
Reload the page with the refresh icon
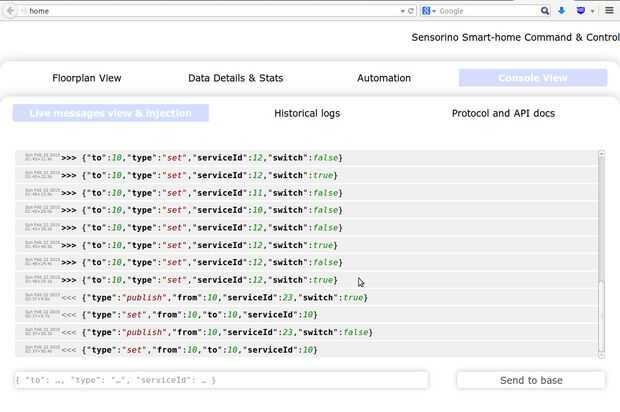coord(411,11)
